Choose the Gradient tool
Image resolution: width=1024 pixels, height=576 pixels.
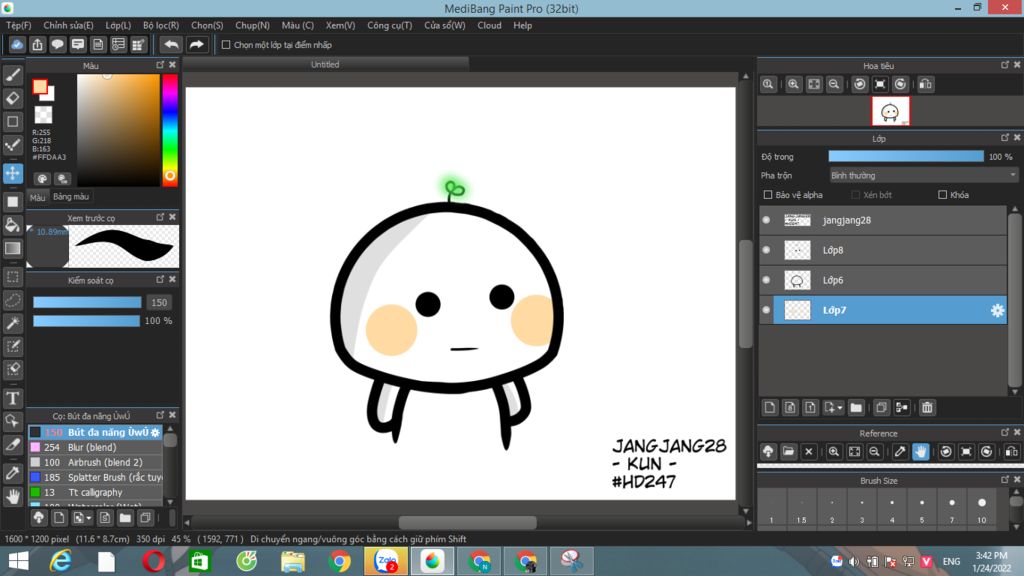coord(12,248)
